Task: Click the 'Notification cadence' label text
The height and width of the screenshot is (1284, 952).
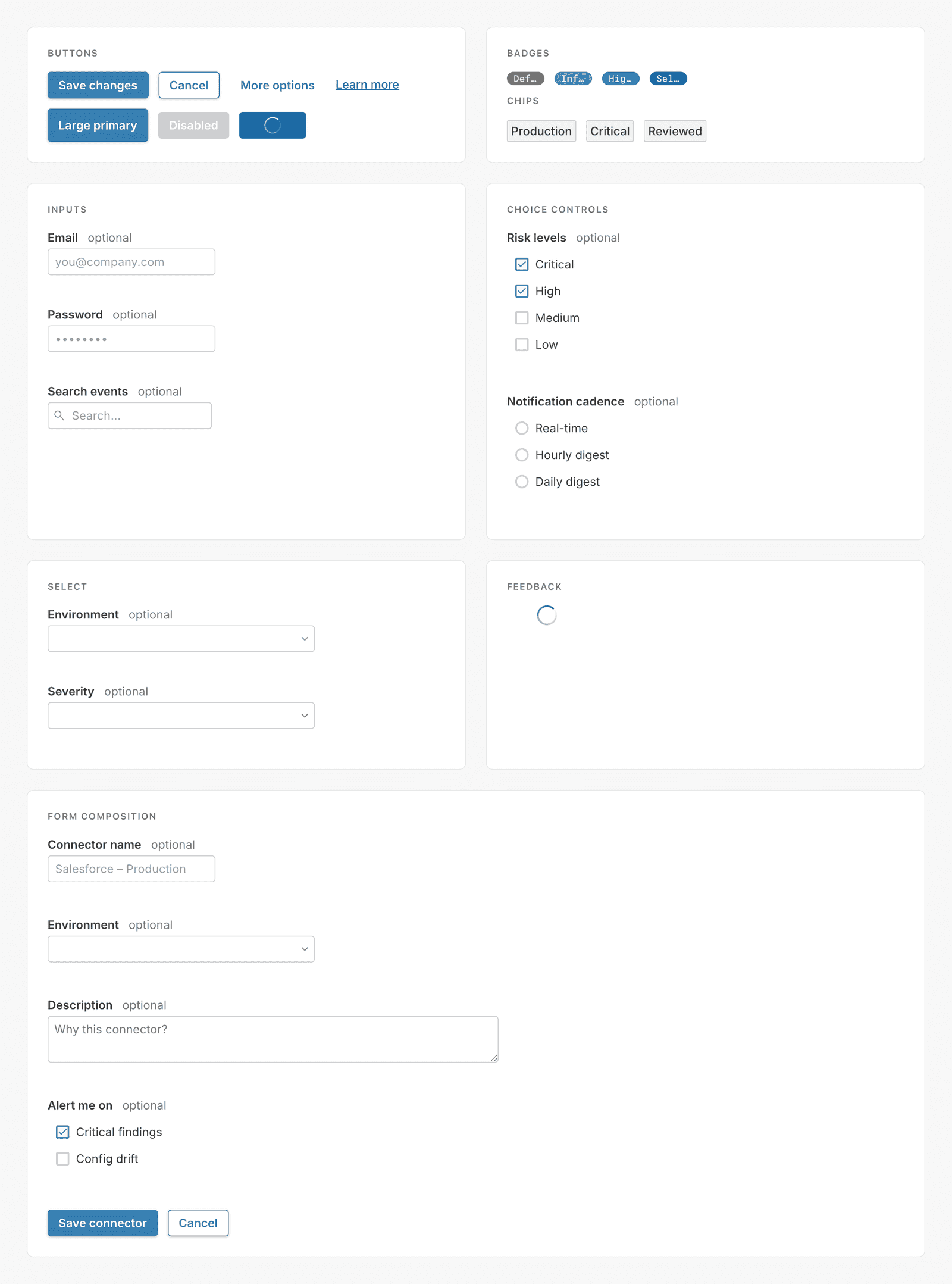Action: [565, 401]
